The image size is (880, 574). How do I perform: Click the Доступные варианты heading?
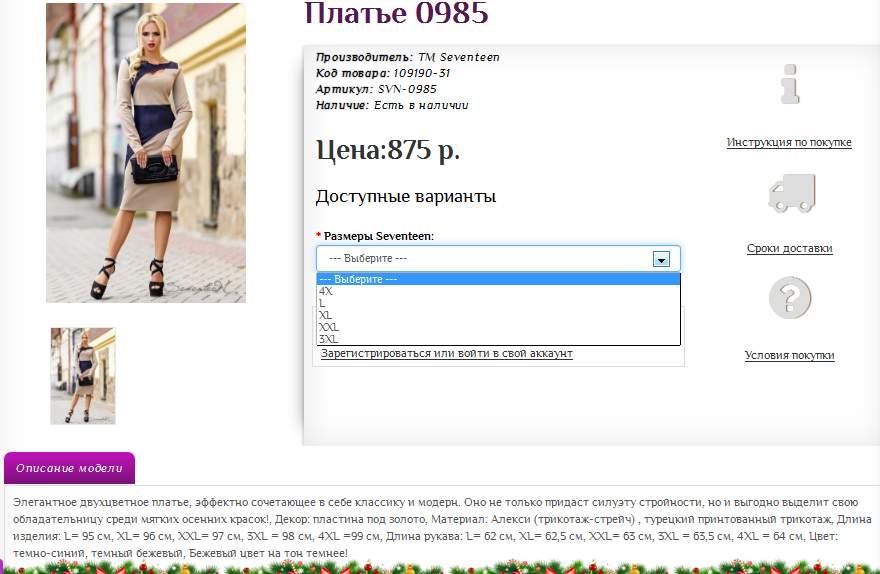point(406,196)
